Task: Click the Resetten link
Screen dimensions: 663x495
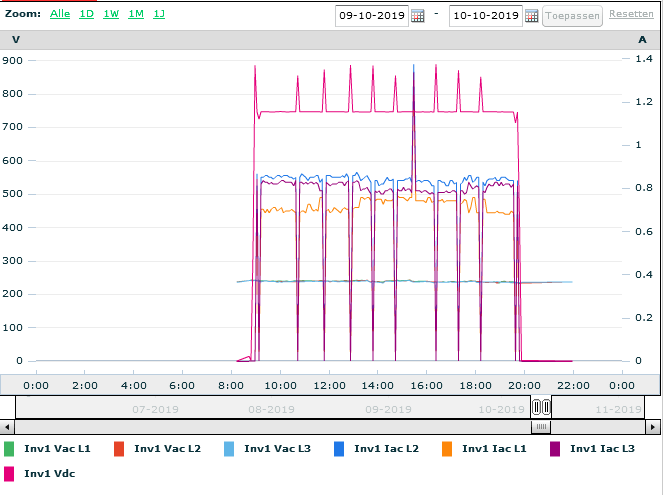Action: 631,14
